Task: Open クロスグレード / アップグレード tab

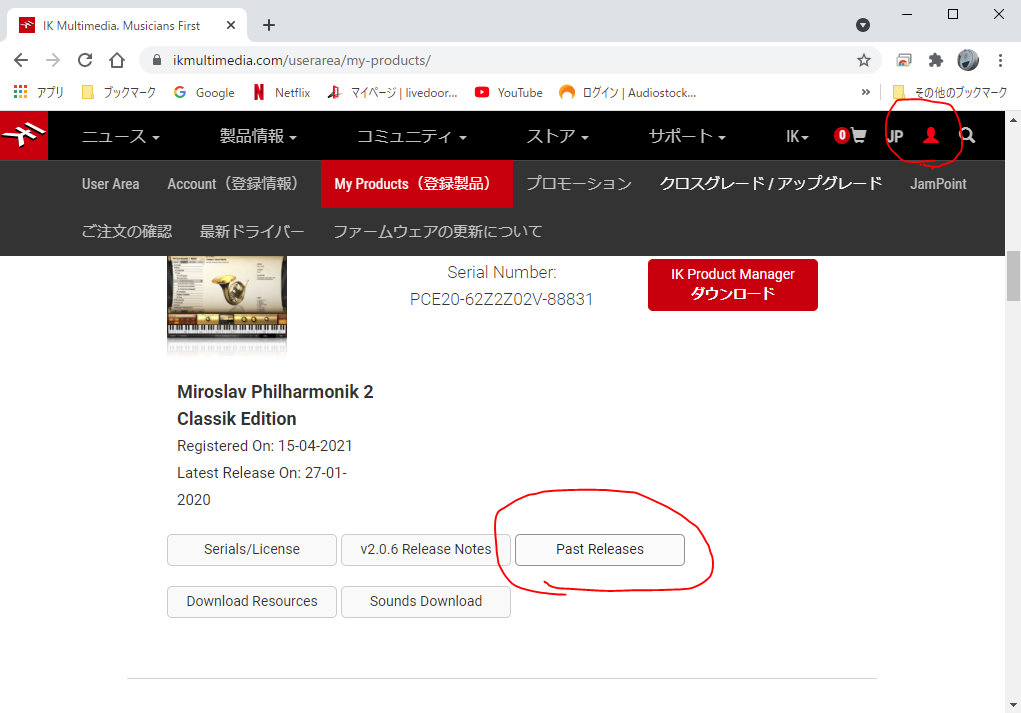Action: (771, 184)
